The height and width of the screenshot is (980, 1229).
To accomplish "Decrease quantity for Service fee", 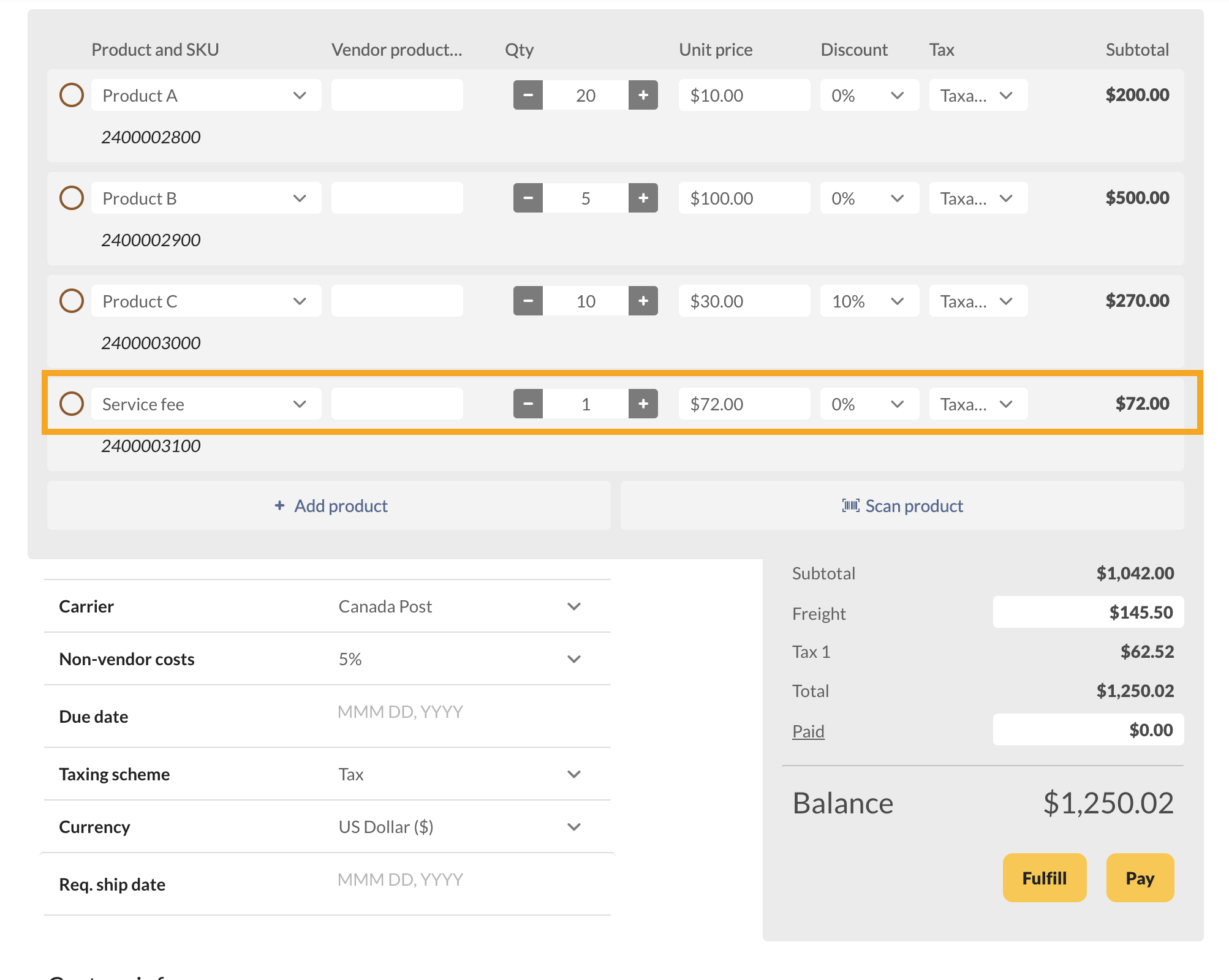I will 528,404.
